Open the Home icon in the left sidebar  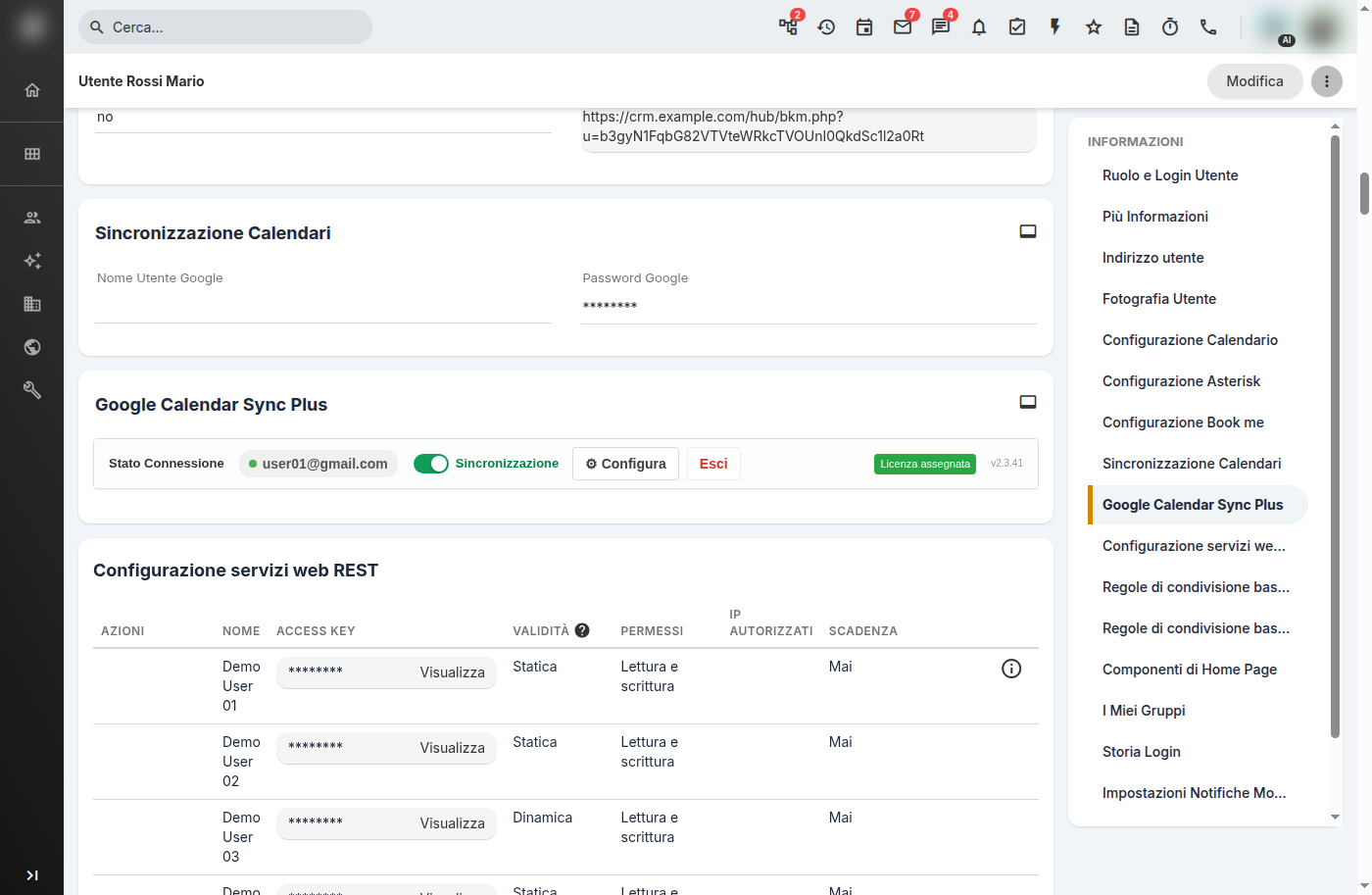click(32, 90)
